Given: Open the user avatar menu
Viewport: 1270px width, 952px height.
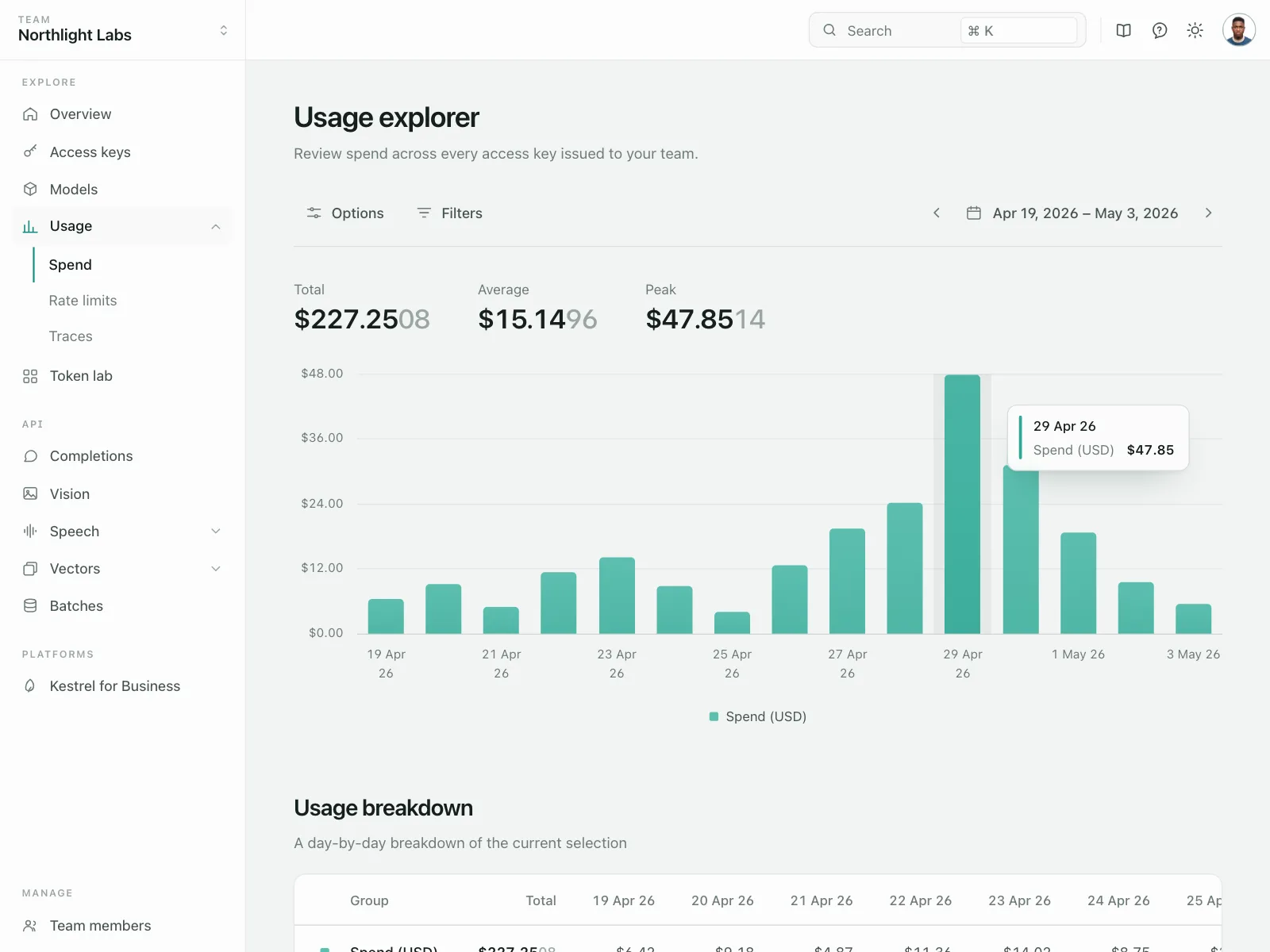Looking at the screenshot, I should click(1238, 30).
